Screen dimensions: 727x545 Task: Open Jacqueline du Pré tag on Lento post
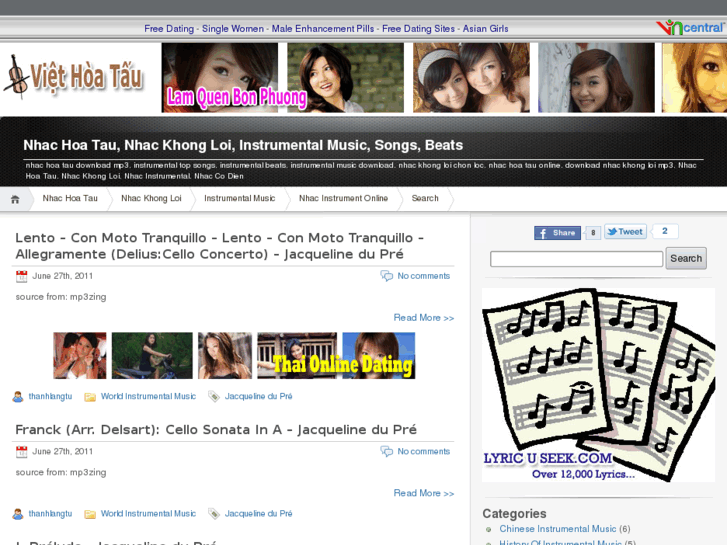pos(259,397)
